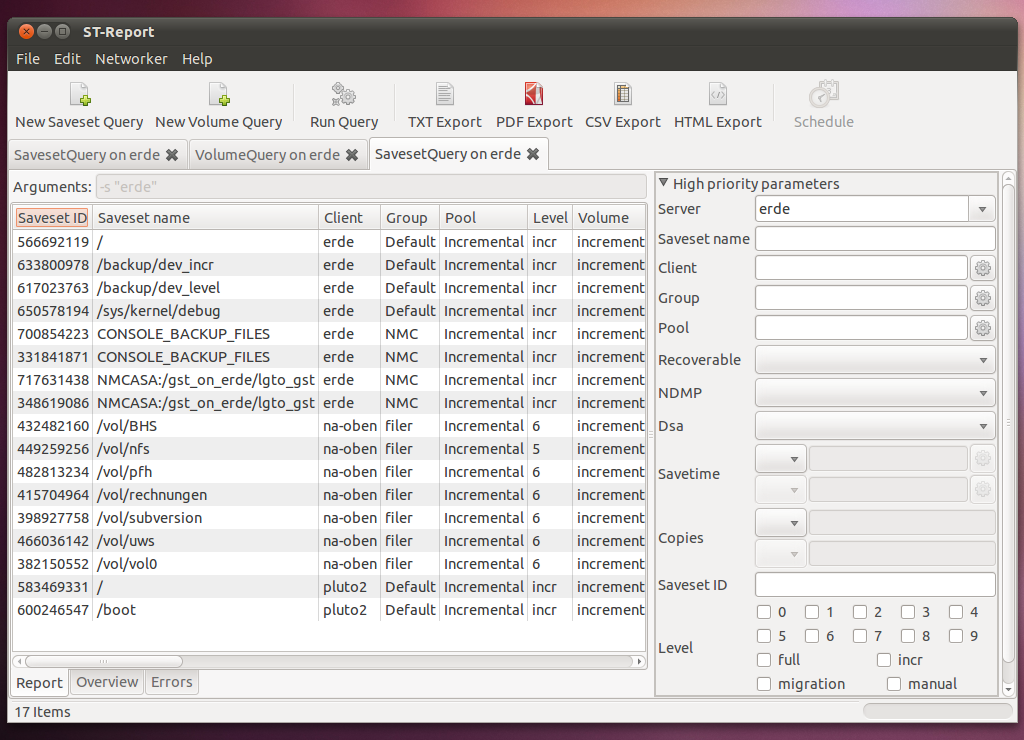
Task: Click the table's horizontal scrollbar thumb
Action: tap(103, 661)
